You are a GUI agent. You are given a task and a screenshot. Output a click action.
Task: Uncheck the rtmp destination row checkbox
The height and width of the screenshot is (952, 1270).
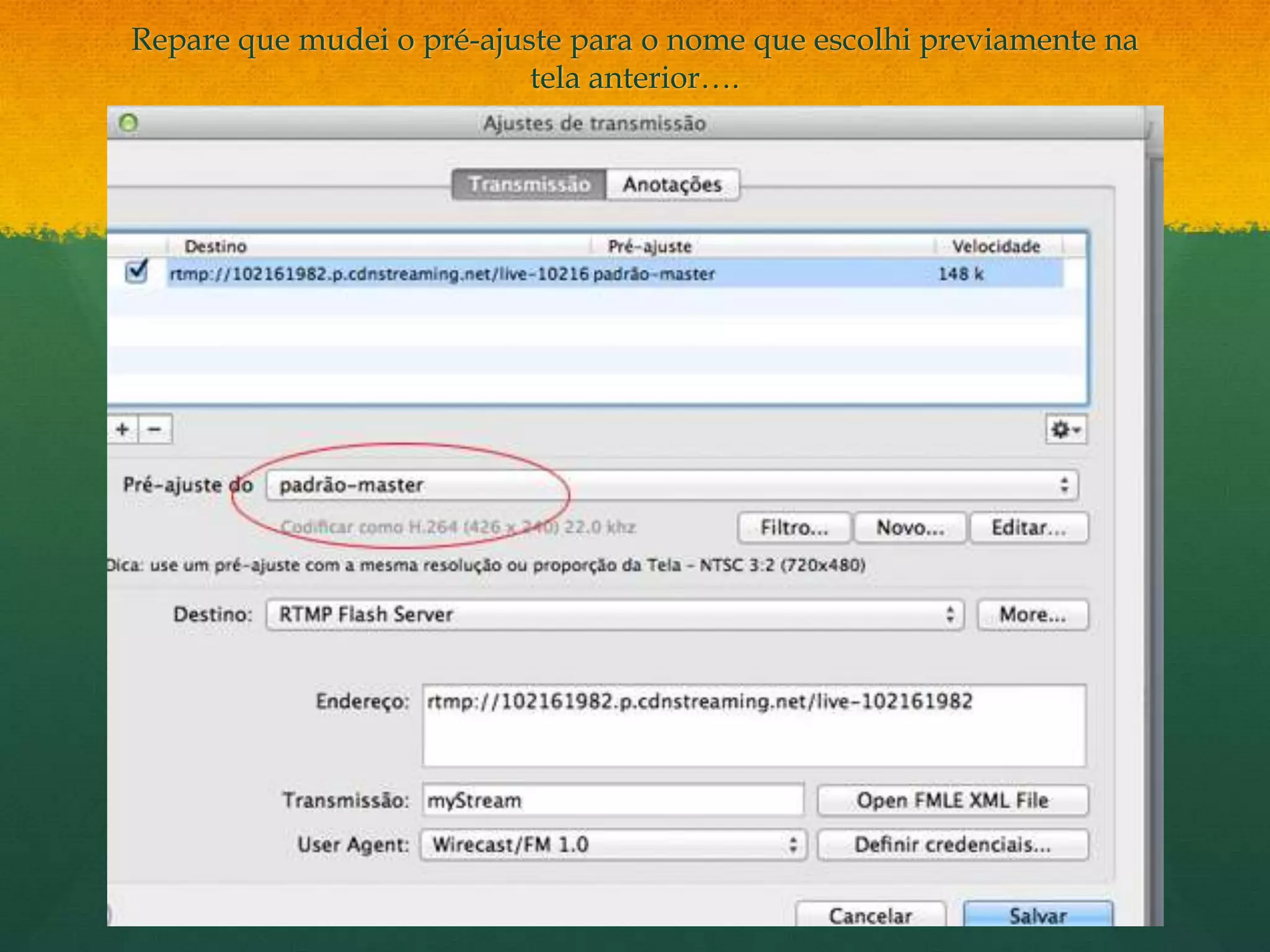[x=136, y=271]
